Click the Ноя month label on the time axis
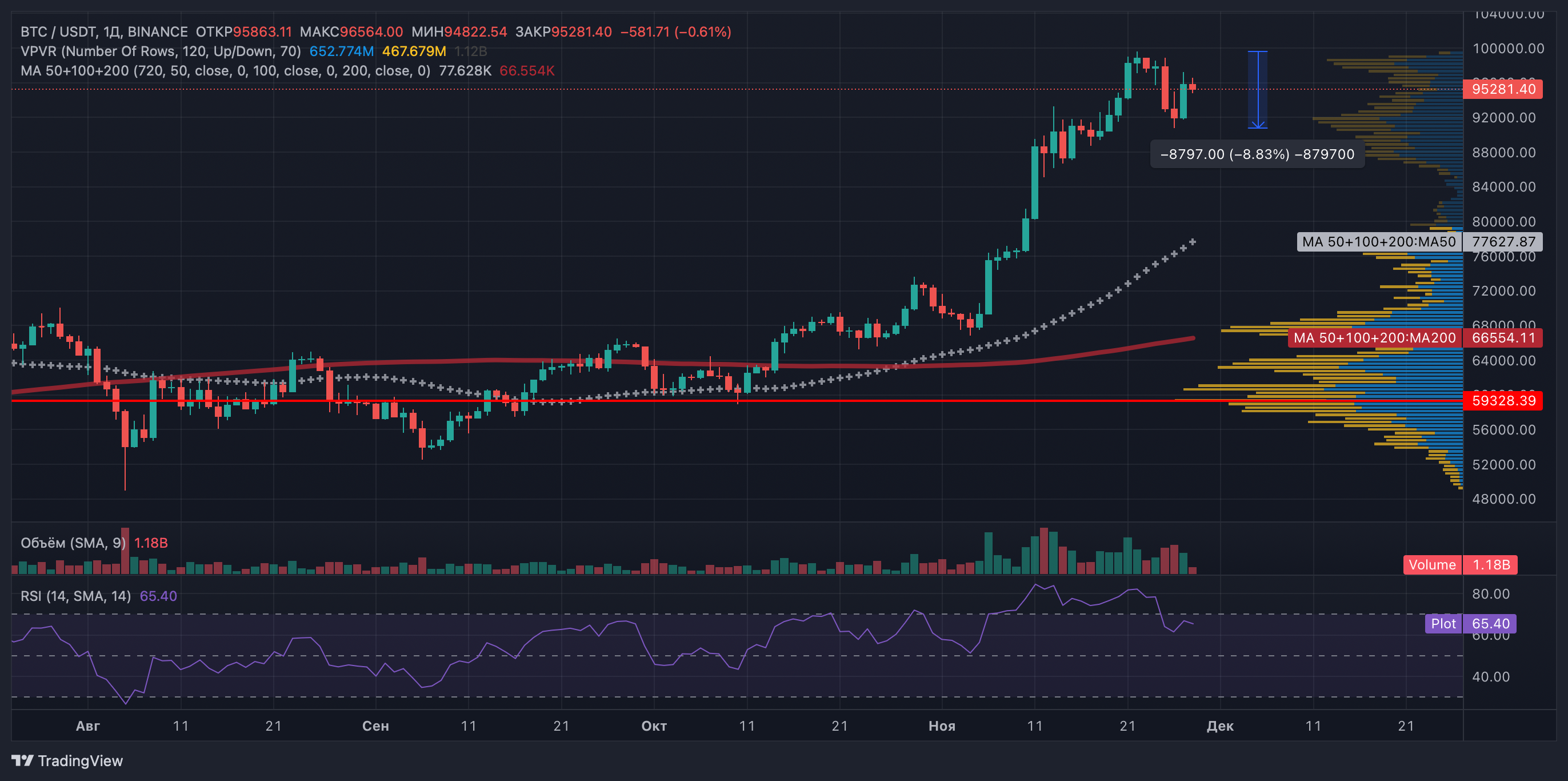The height and width of the screenshot is (781, 1568). coord(942,726)
